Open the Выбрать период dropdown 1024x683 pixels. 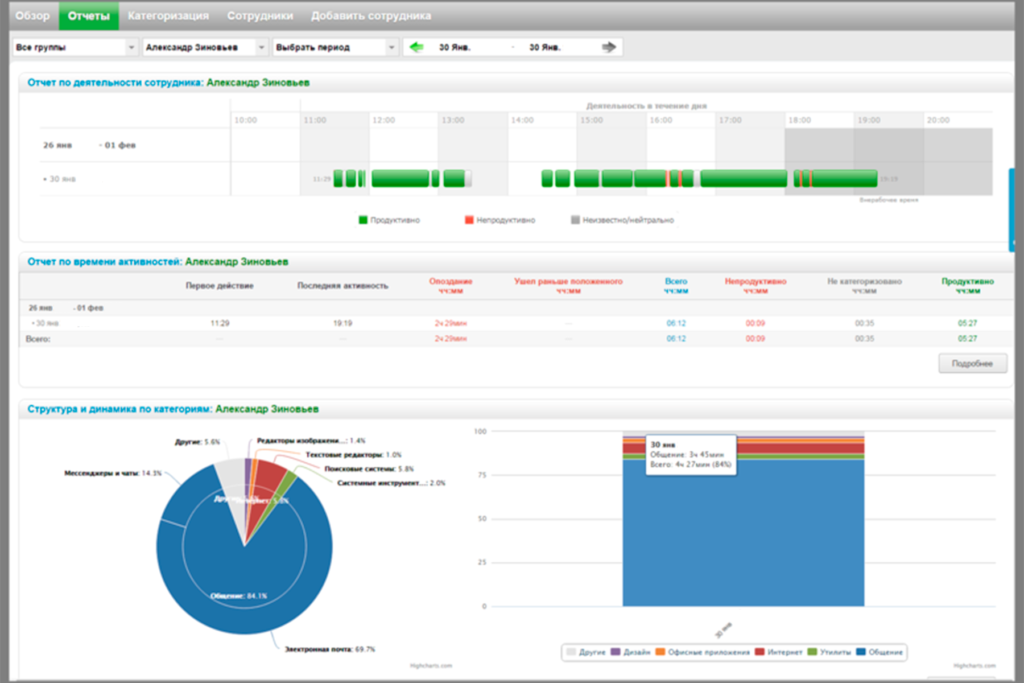click(x=335, y=47)
